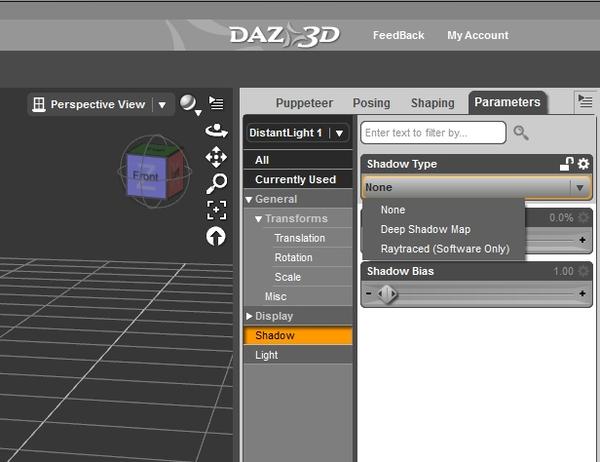Choose Raytraced (Software Only) option
Viewport: 600px width, 462px height.
(445, 249)
